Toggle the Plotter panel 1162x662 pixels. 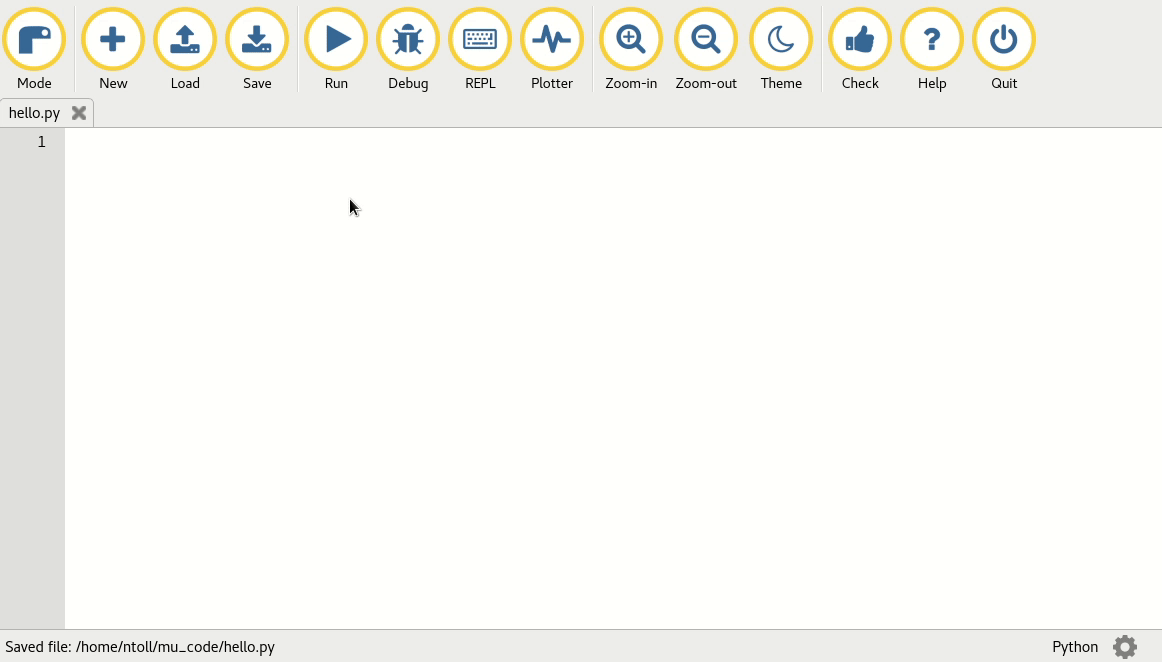552,40
